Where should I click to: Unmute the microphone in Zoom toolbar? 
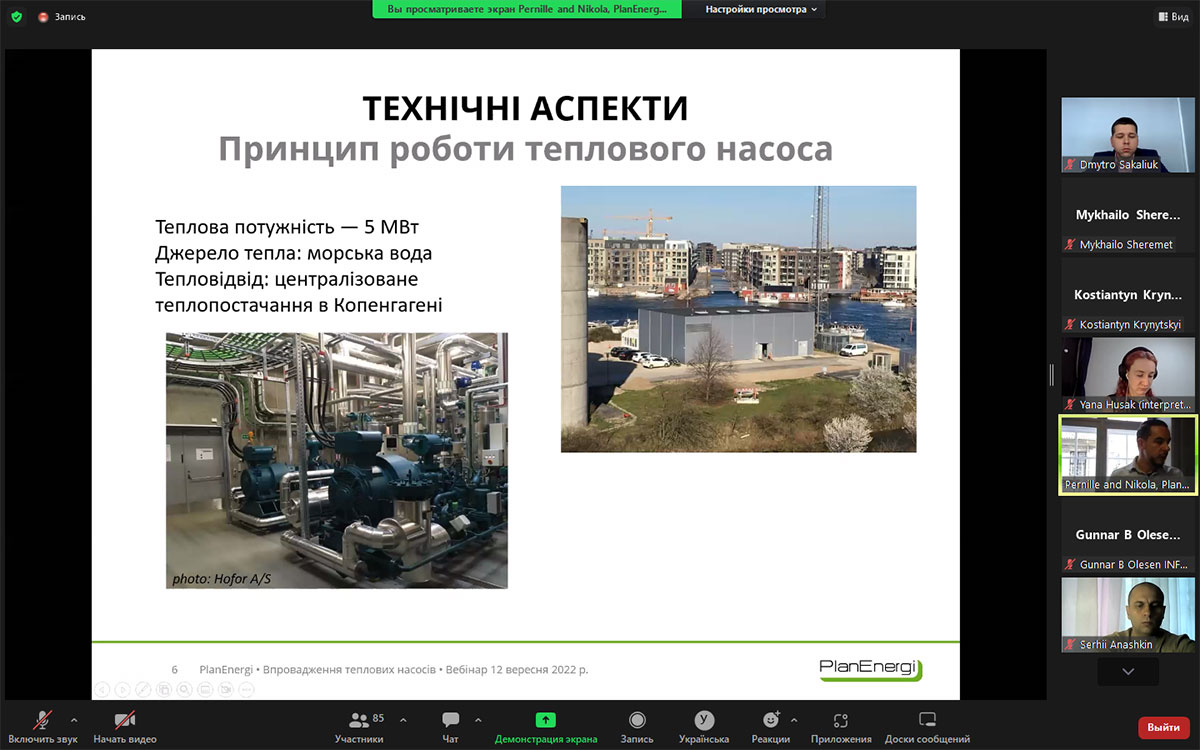(43, 726)
